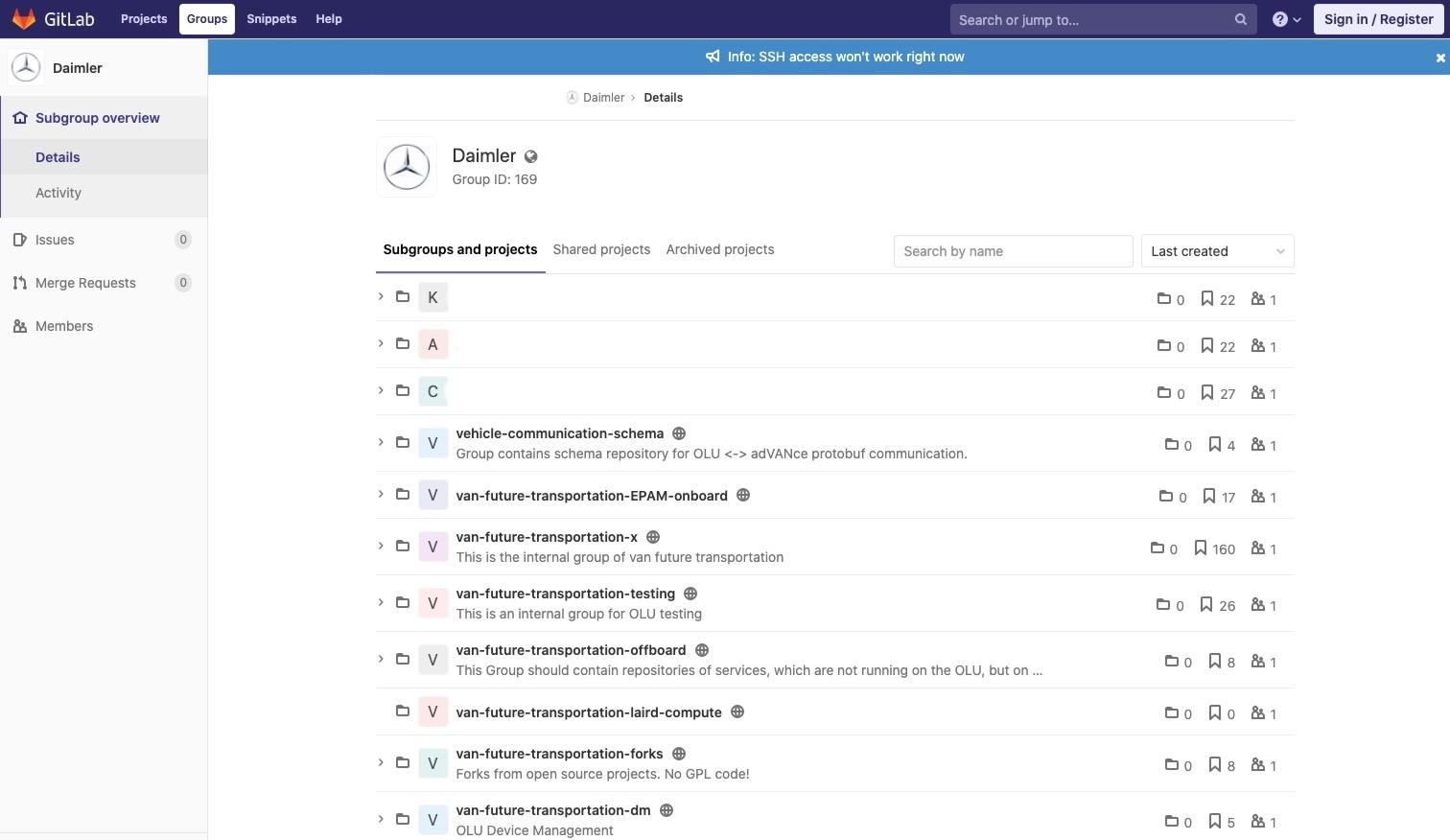Click the Search by name filter field
The image size is (1450, 840).
[x=1013, y=251]
